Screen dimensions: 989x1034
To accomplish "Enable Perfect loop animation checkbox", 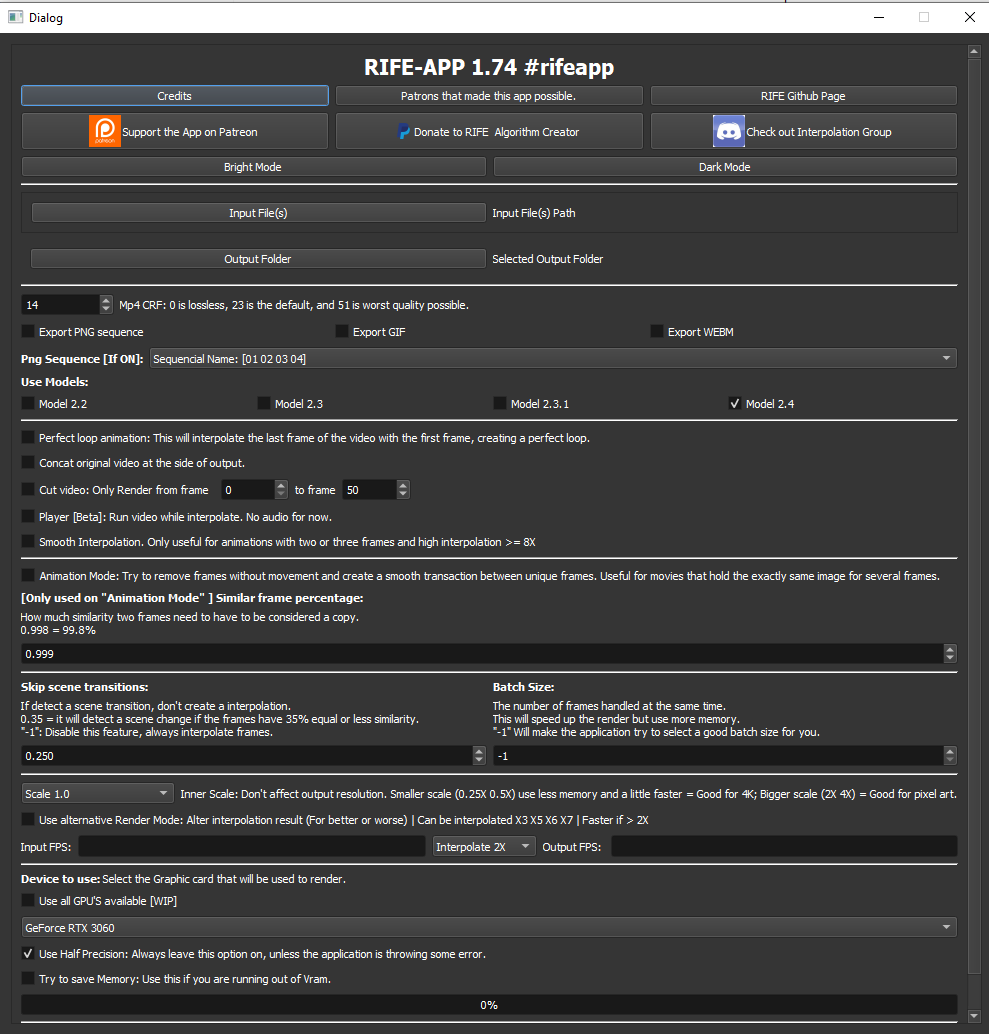I will pyautogui.click(x=28, y=437).
